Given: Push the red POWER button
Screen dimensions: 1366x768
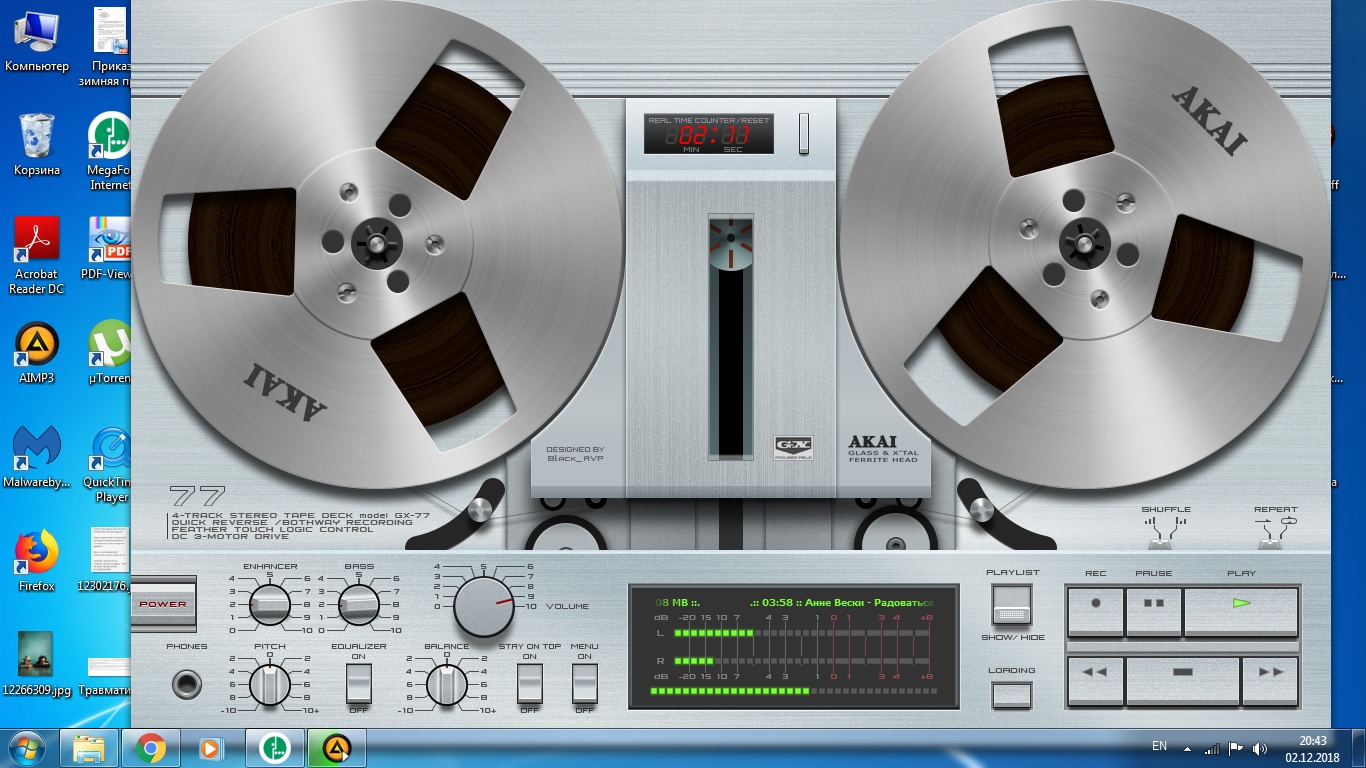Looking at the screenshot, I should click(x=163, y=604).
